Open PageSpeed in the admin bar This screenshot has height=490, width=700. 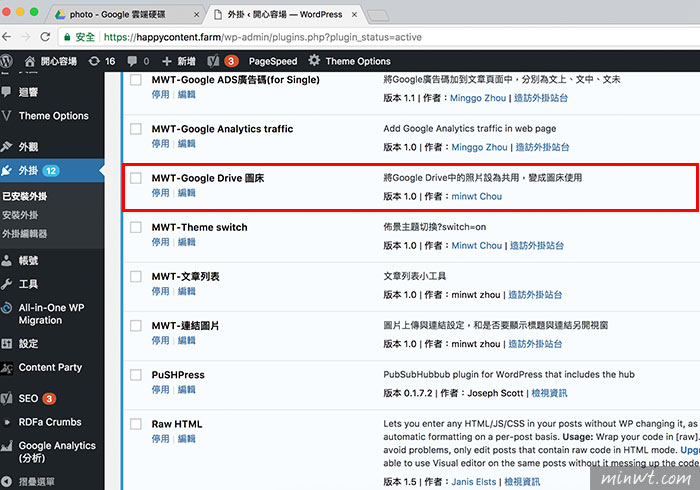(x=273, y=61)
